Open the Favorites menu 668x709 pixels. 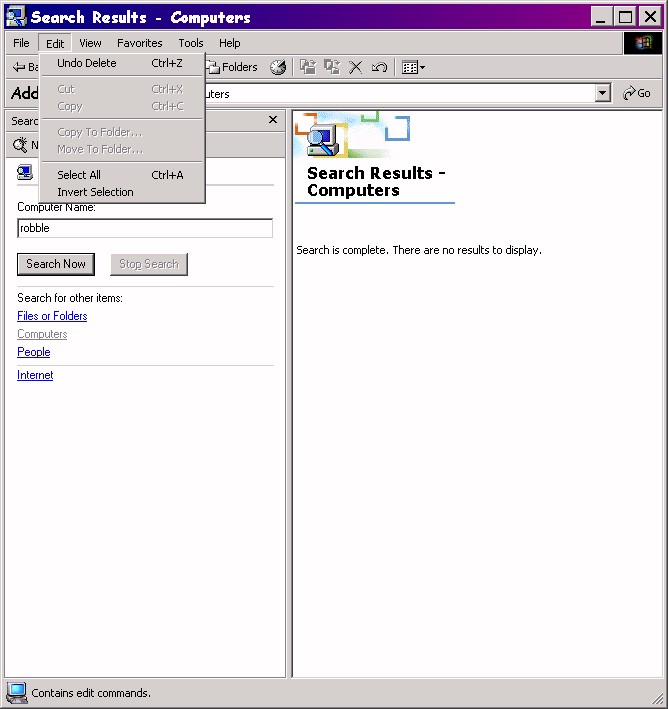[x=139, y=43]
